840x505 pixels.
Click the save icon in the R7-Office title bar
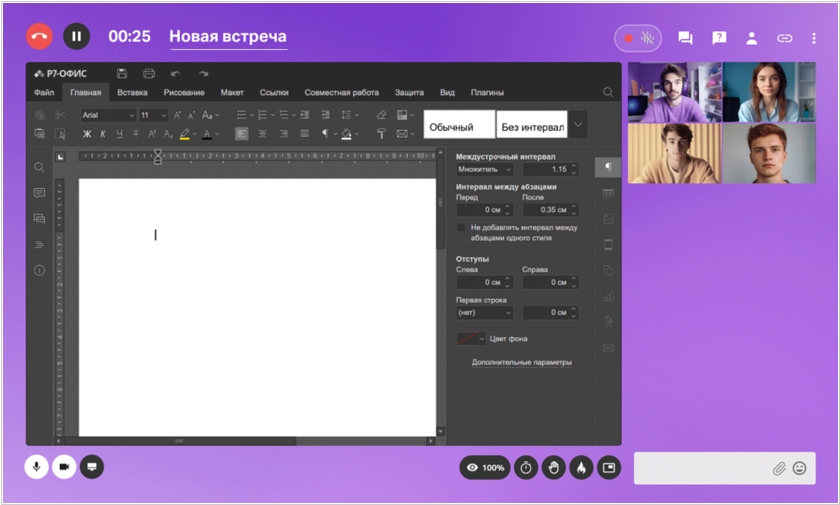[122, 73]
